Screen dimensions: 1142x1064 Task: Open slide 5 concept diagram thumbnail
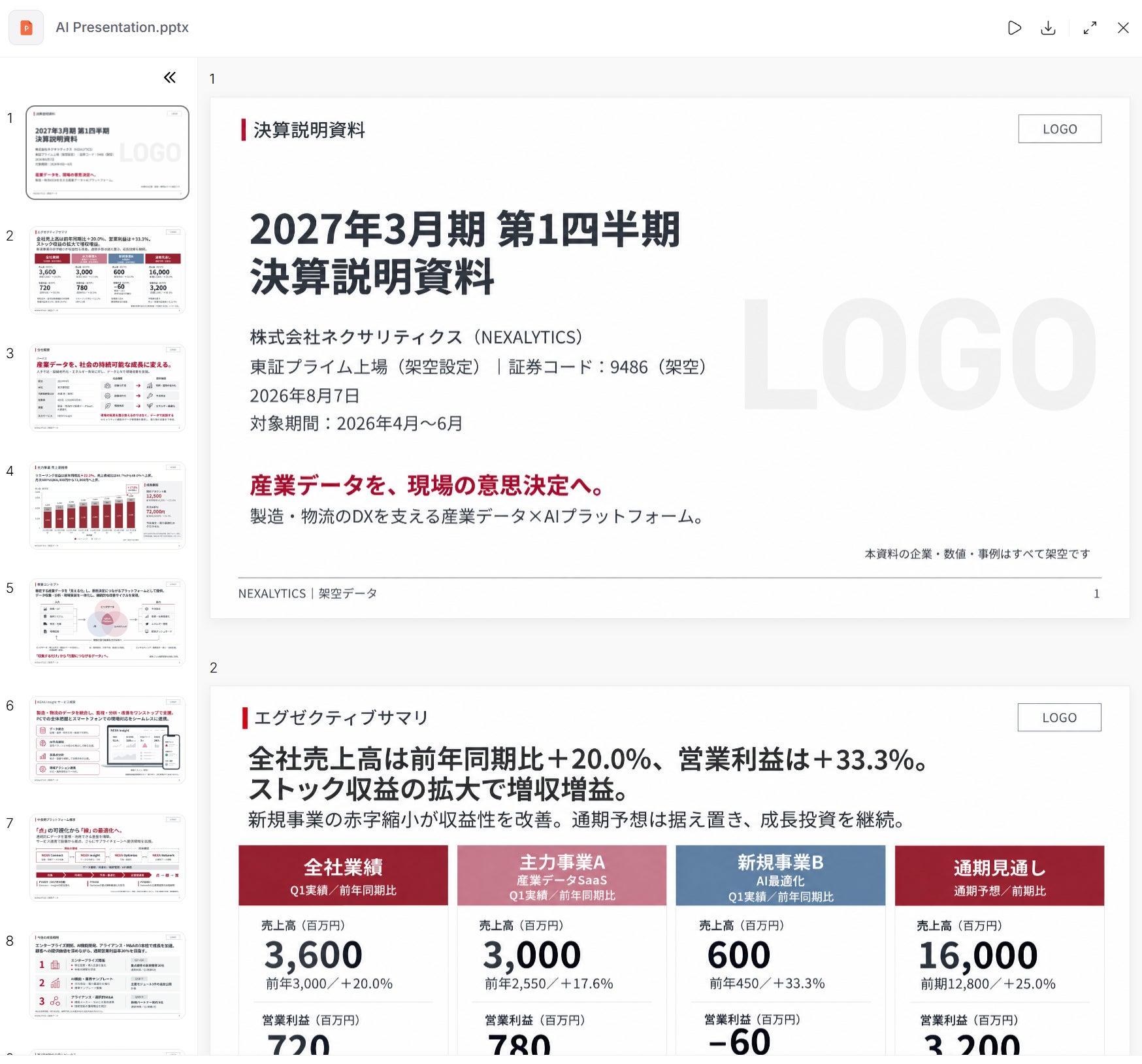click(x=107, y=622)
